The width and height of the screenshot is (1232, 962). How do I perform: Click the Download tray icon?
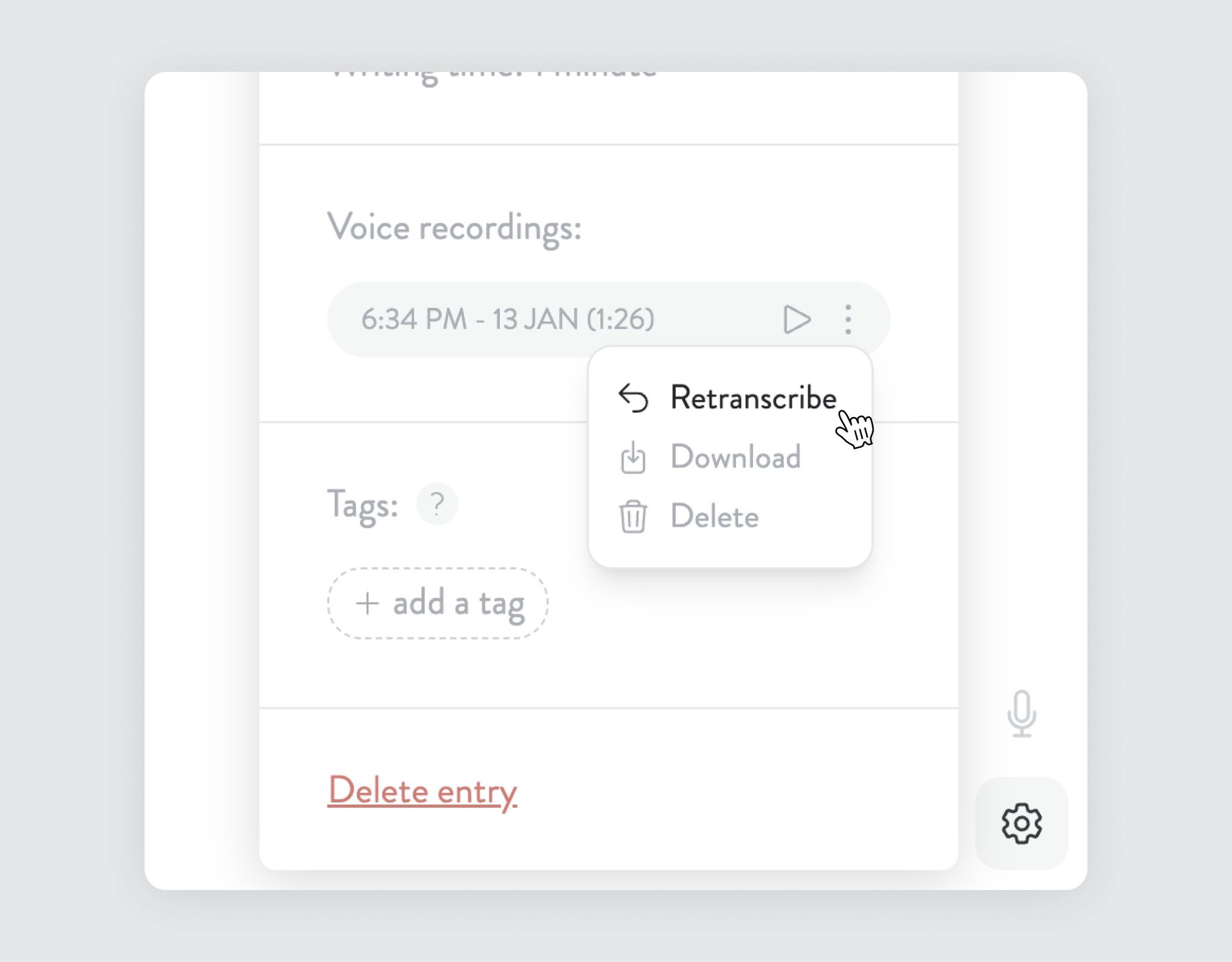[x=633, y=458]
